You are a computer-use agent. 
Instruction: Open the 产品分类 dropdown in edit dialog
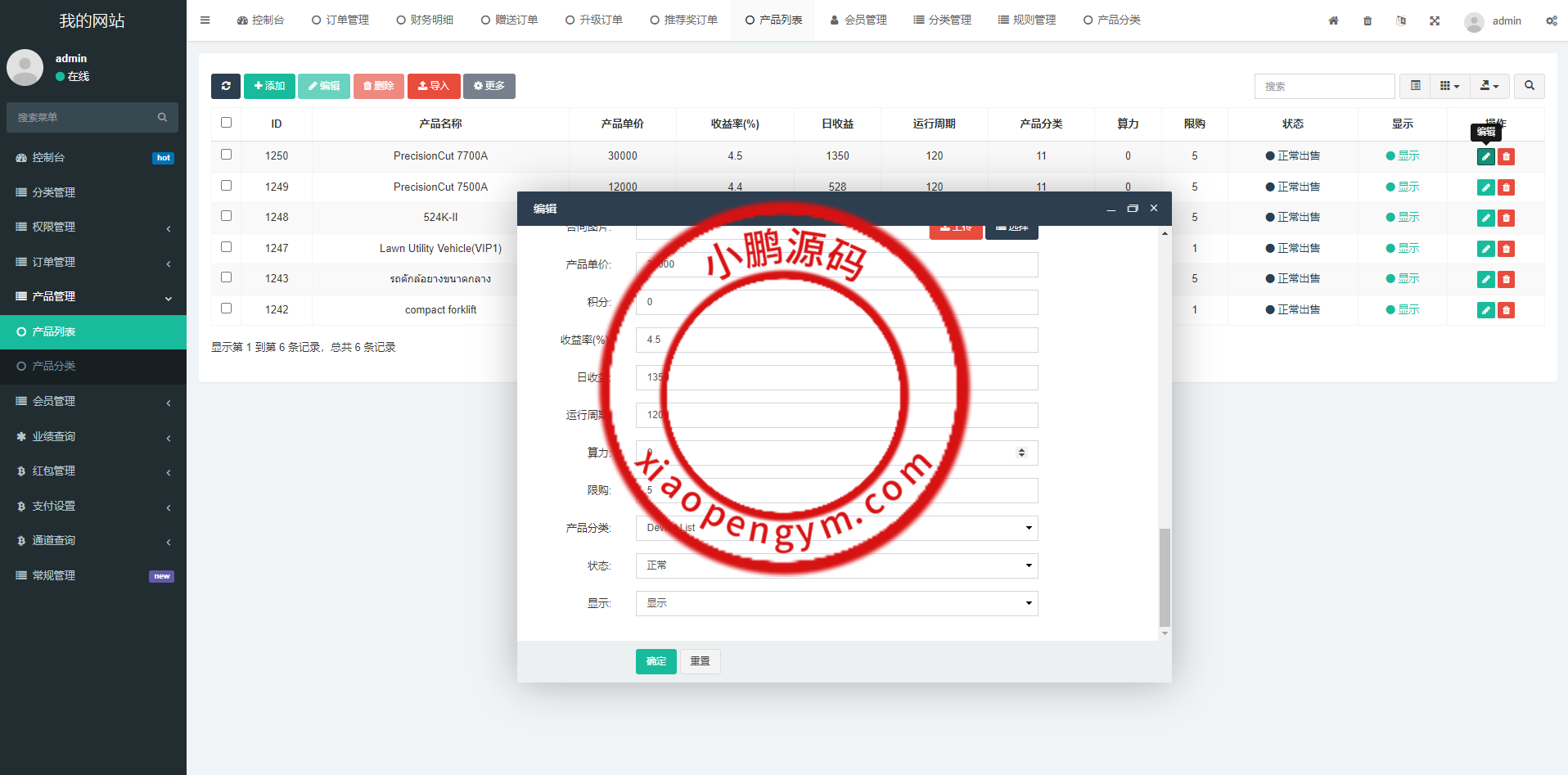pyautogui.click(x=836, y=528)
